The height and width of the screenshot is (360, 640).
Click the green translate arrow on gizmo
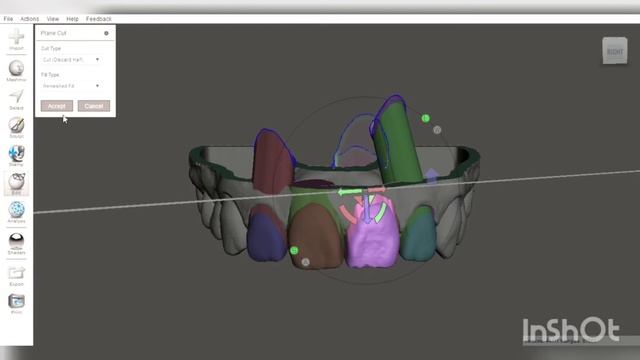coord(349,191)
